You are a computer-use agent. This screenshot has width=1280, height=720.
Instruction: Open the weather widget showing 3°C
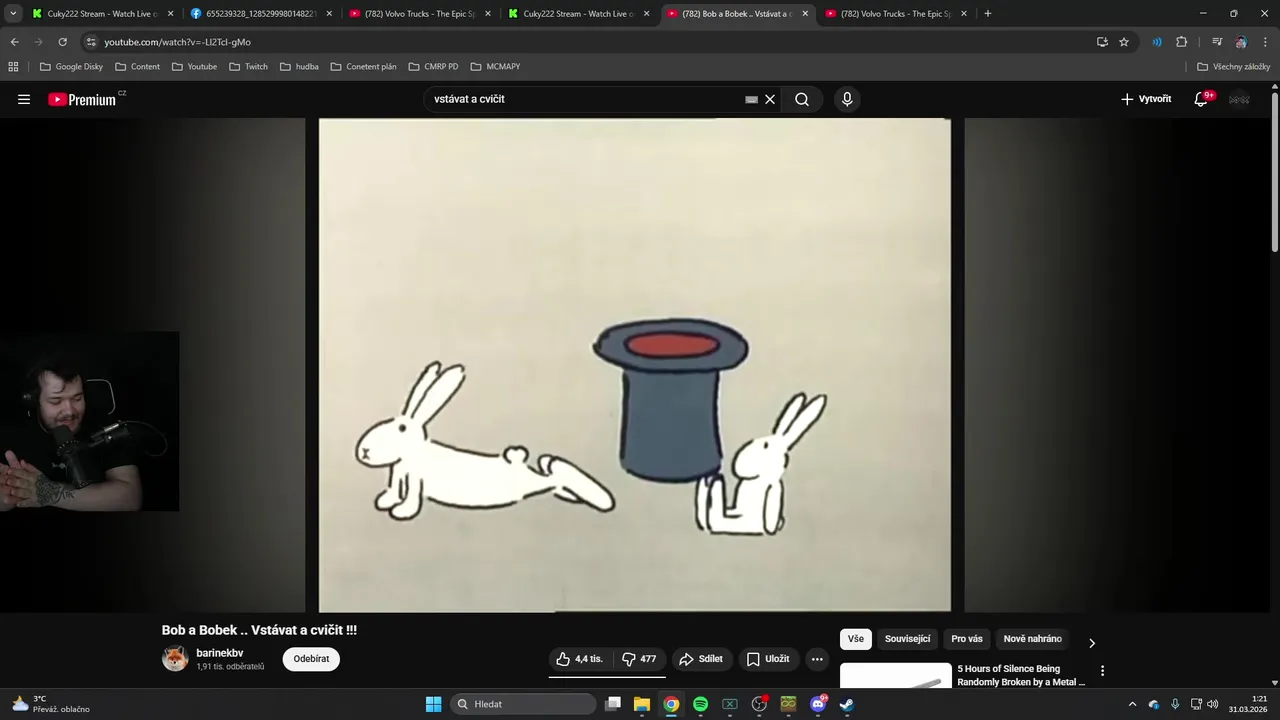50,704
